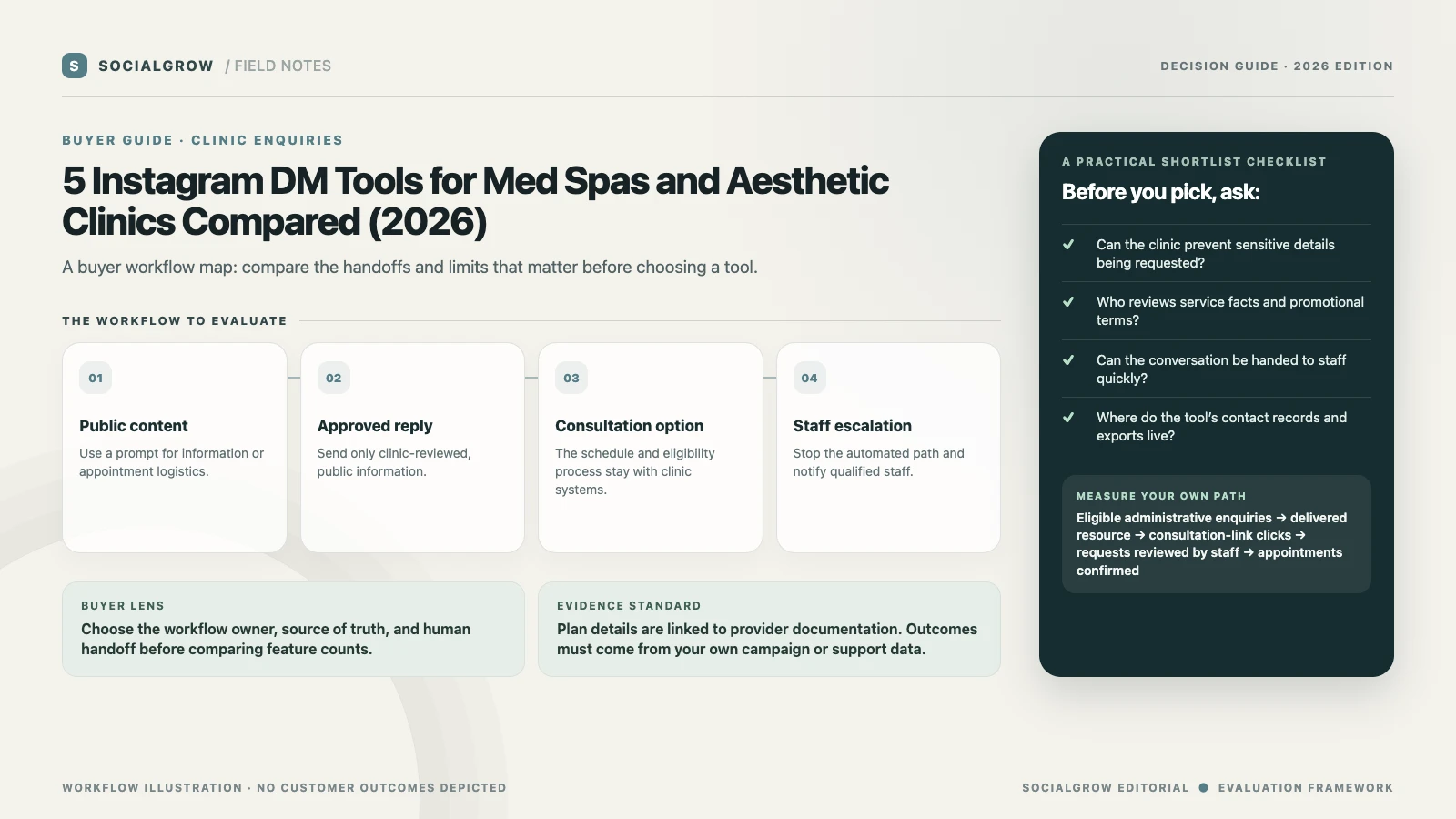Click the Measure Your Own Path label
This screenshot has width=1456, height=819.
pos(1161,496)
